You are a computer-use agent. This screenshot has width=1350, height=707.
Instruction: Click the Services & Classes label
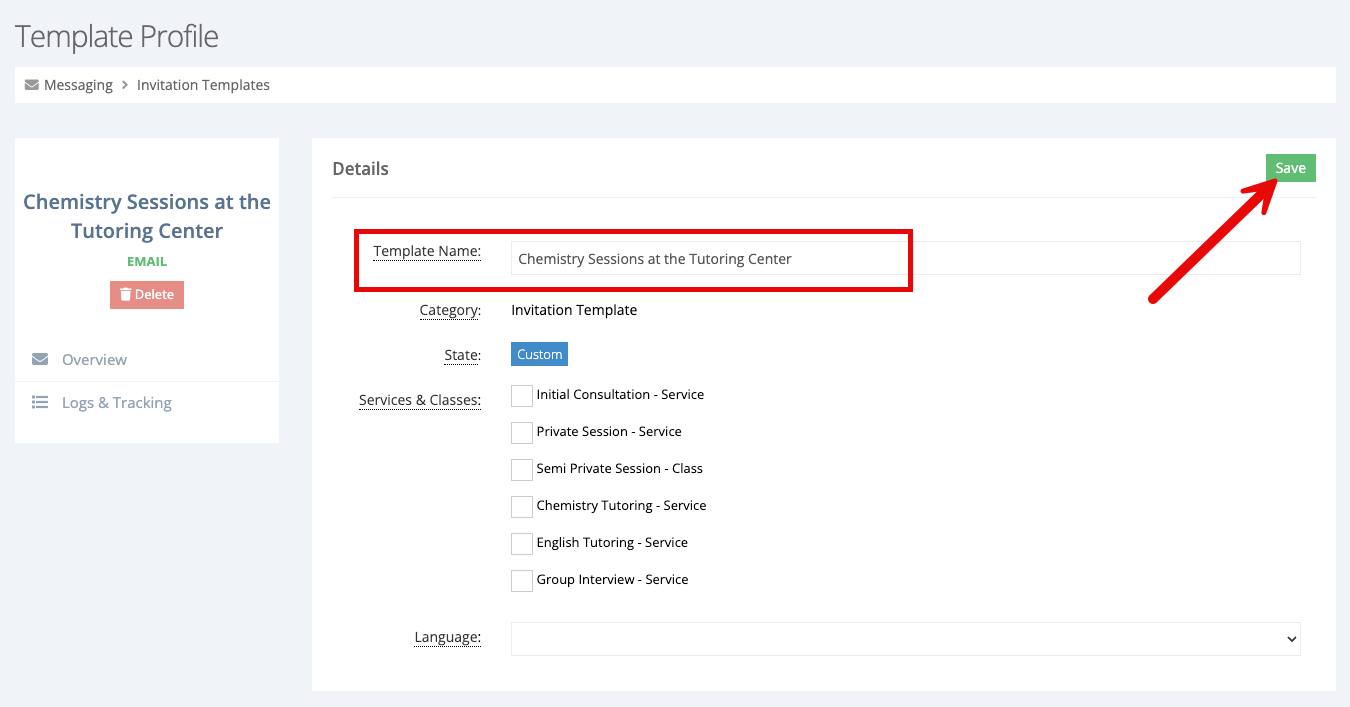pos(420,400)
